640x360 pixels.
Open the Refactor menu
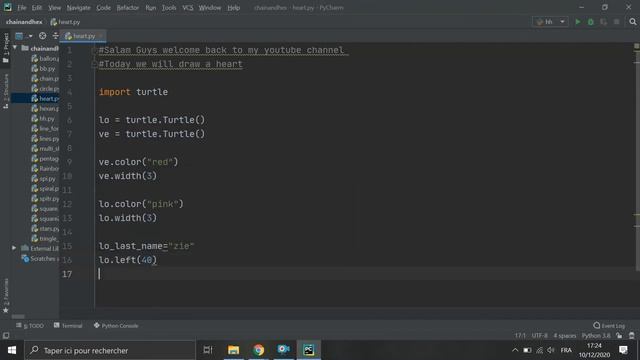[x=128, y=8]
